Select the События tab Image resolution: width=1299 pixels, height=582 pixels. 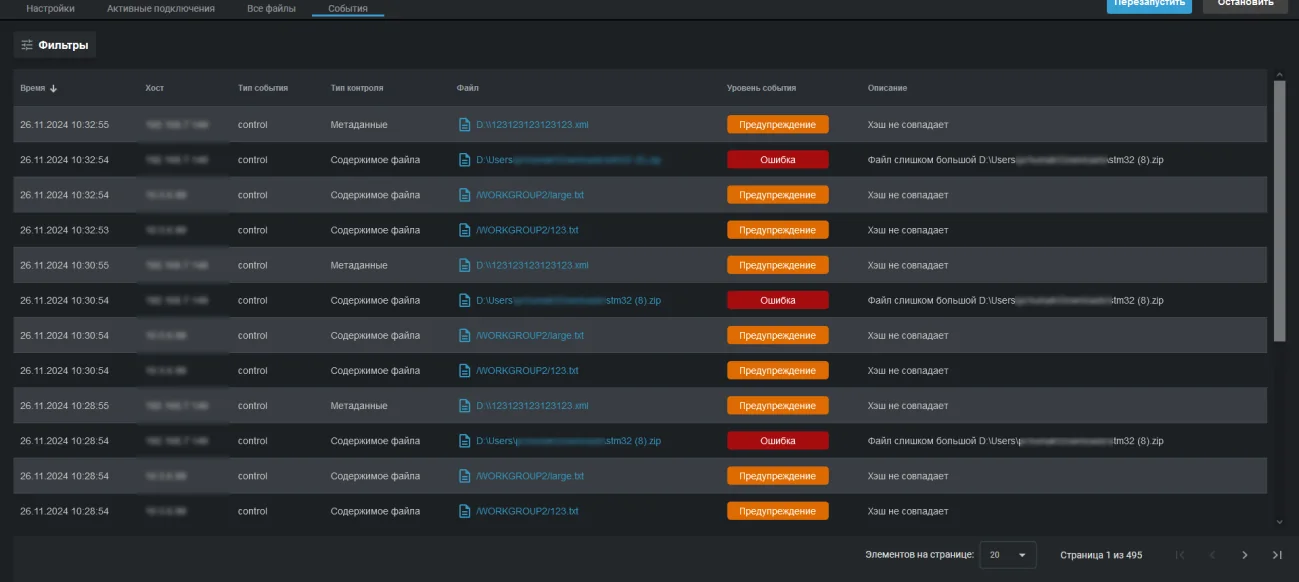coord(348,8)
